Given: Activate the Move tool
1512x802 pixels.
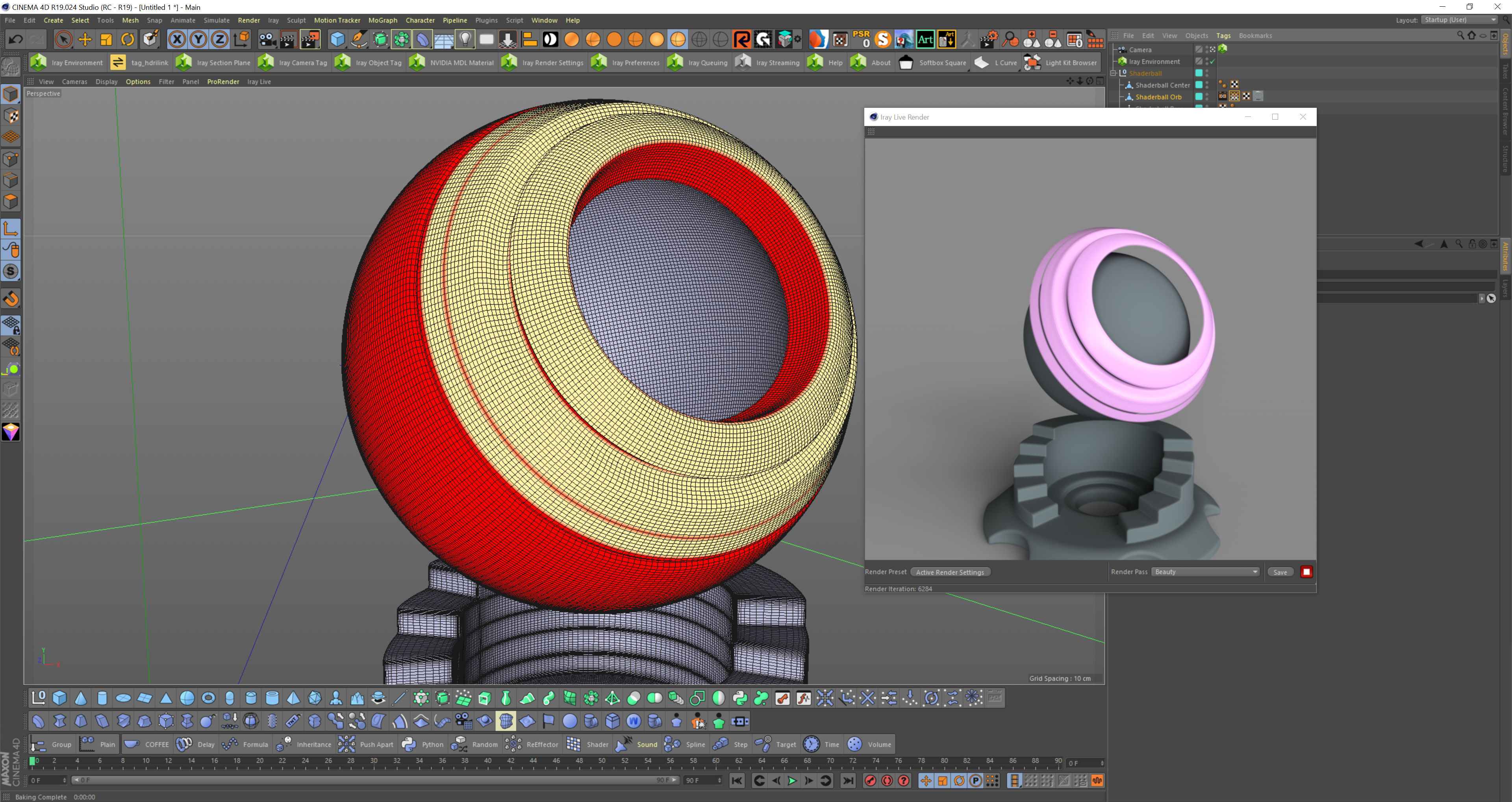Looking at the screenshot, I should pyautogui.click(x=85, y=39).
